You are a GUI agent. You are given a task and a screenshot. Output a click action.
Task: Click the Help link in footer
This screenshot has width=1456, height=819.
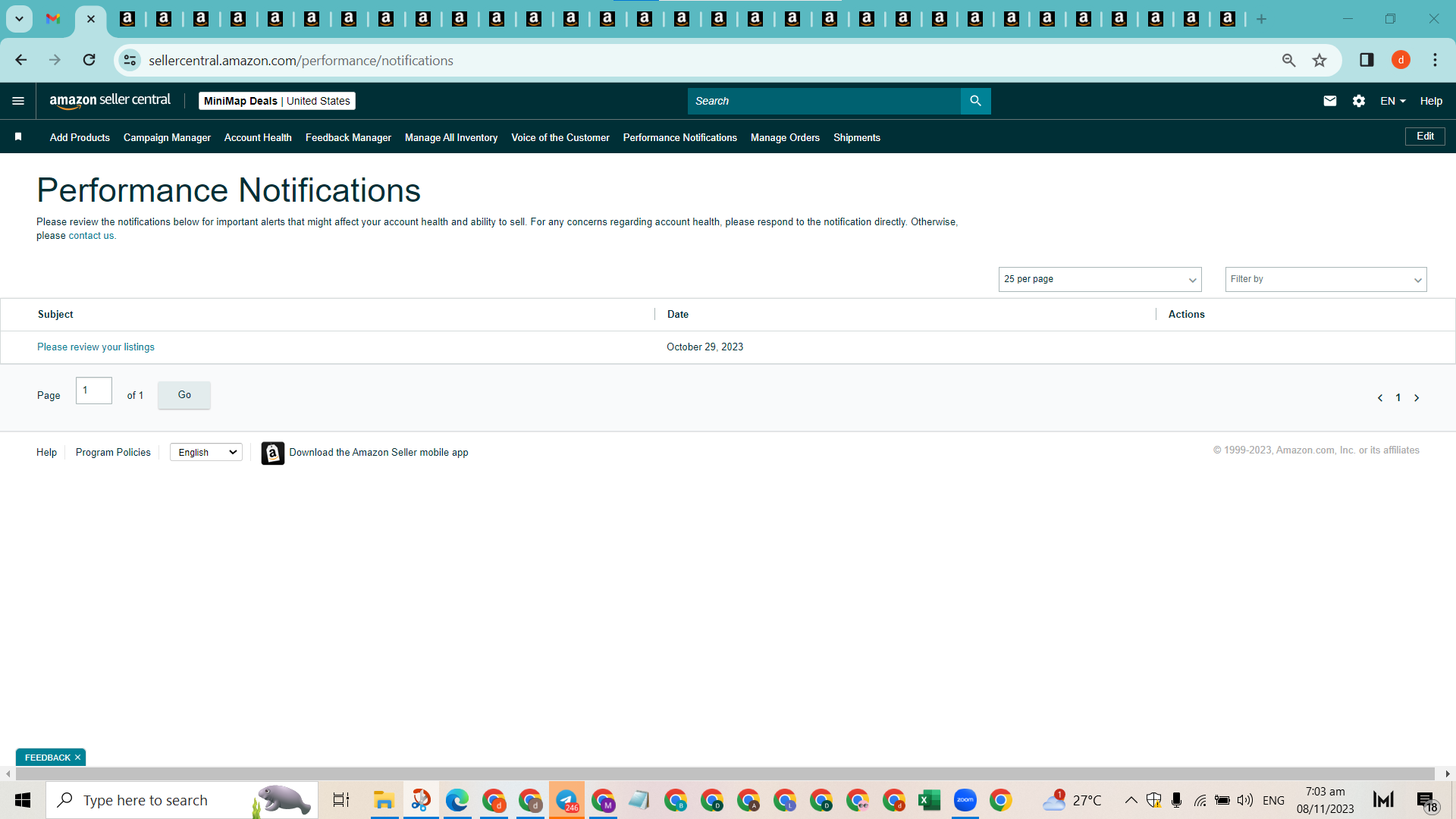pyautogui.click(x=46, y=452)
